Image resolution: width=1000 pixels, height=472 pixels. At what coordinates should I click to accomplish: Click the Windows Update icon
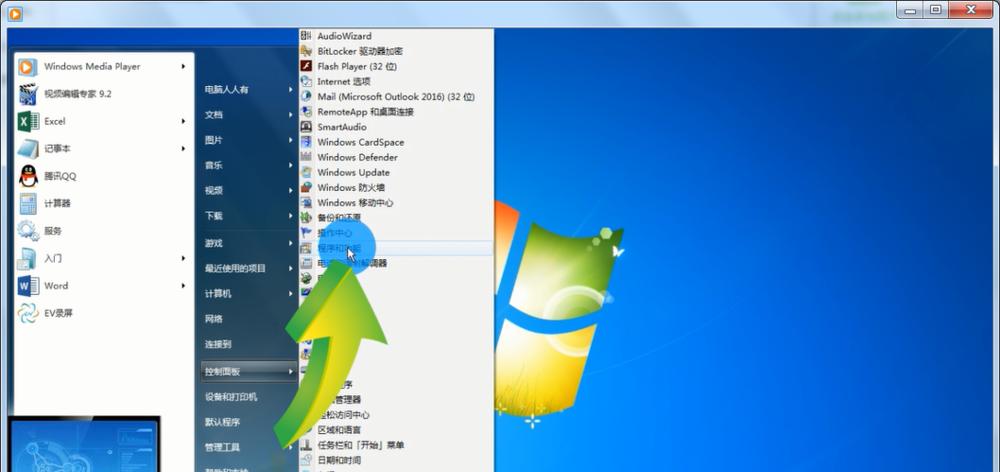pyautogui.click(x=306, y=172)
